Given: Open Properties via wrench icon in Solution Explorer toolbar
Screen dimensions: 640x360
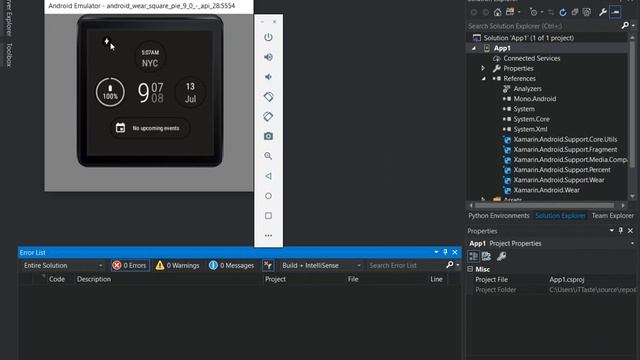Looking at the screenshot, I should 602,12.
